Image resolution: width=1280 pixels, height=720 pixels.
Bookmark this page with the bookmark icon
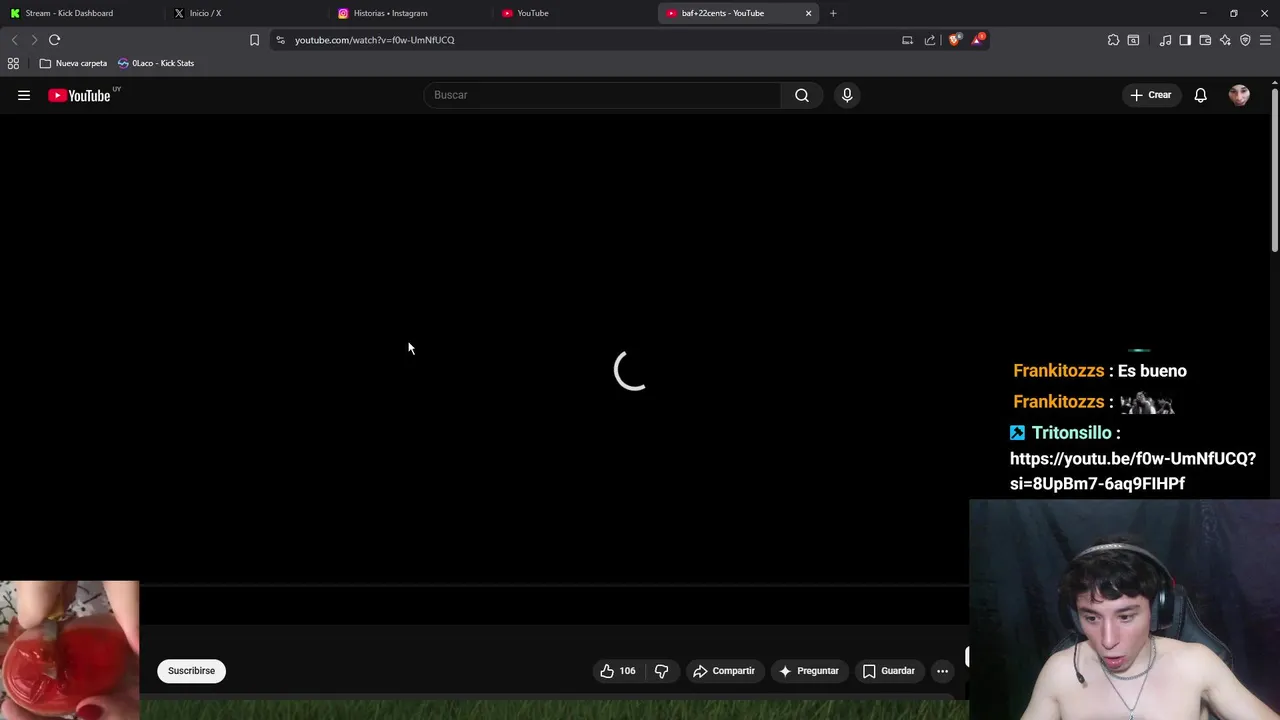(254, 40)
